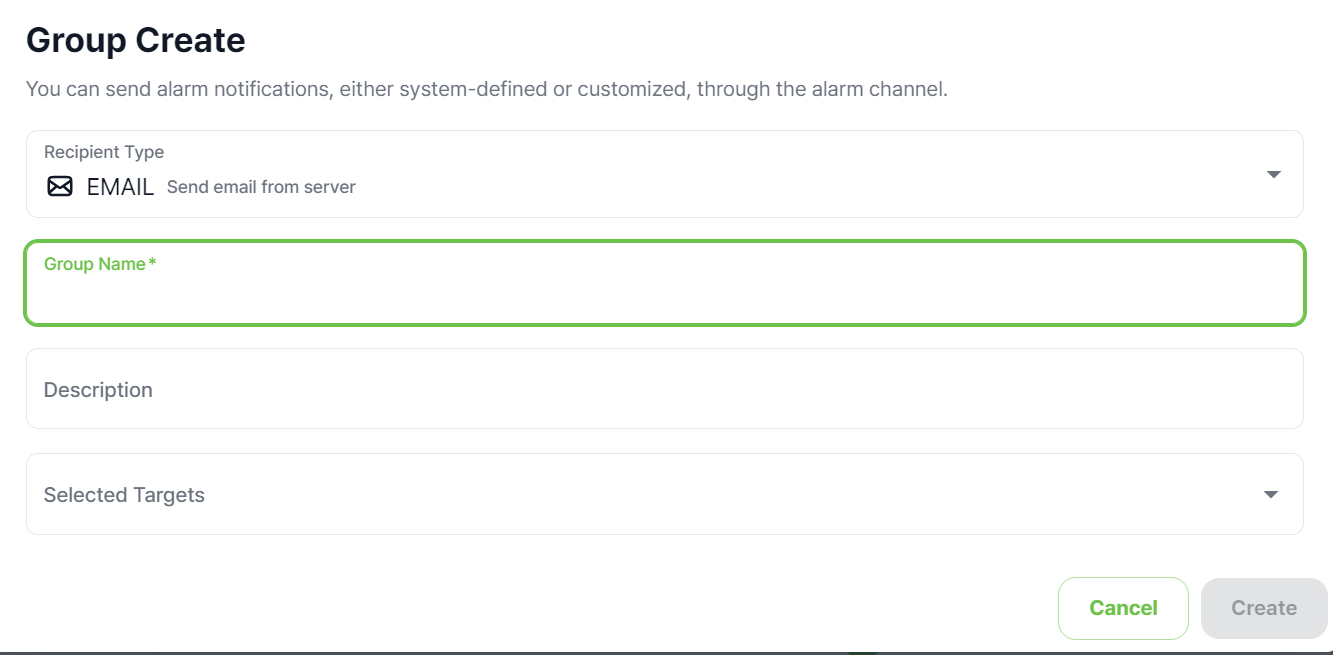Click the EMAIL mail icon in Recipient Type

tap(60, 186)
